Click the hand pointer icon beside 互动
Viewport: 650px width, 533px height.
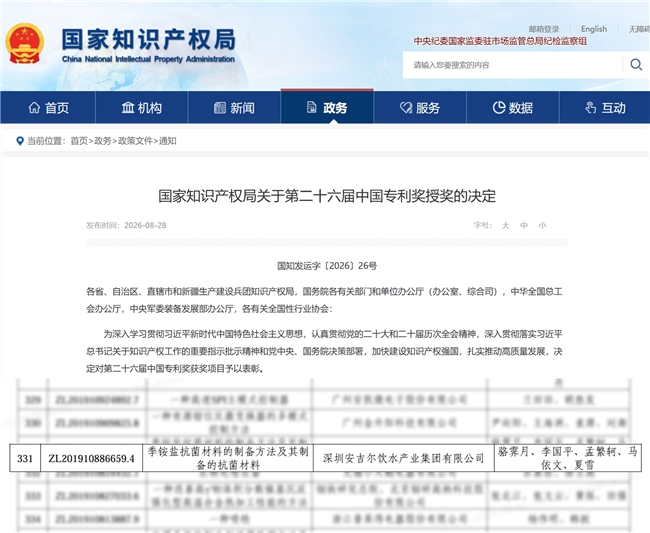pos(591,108)
